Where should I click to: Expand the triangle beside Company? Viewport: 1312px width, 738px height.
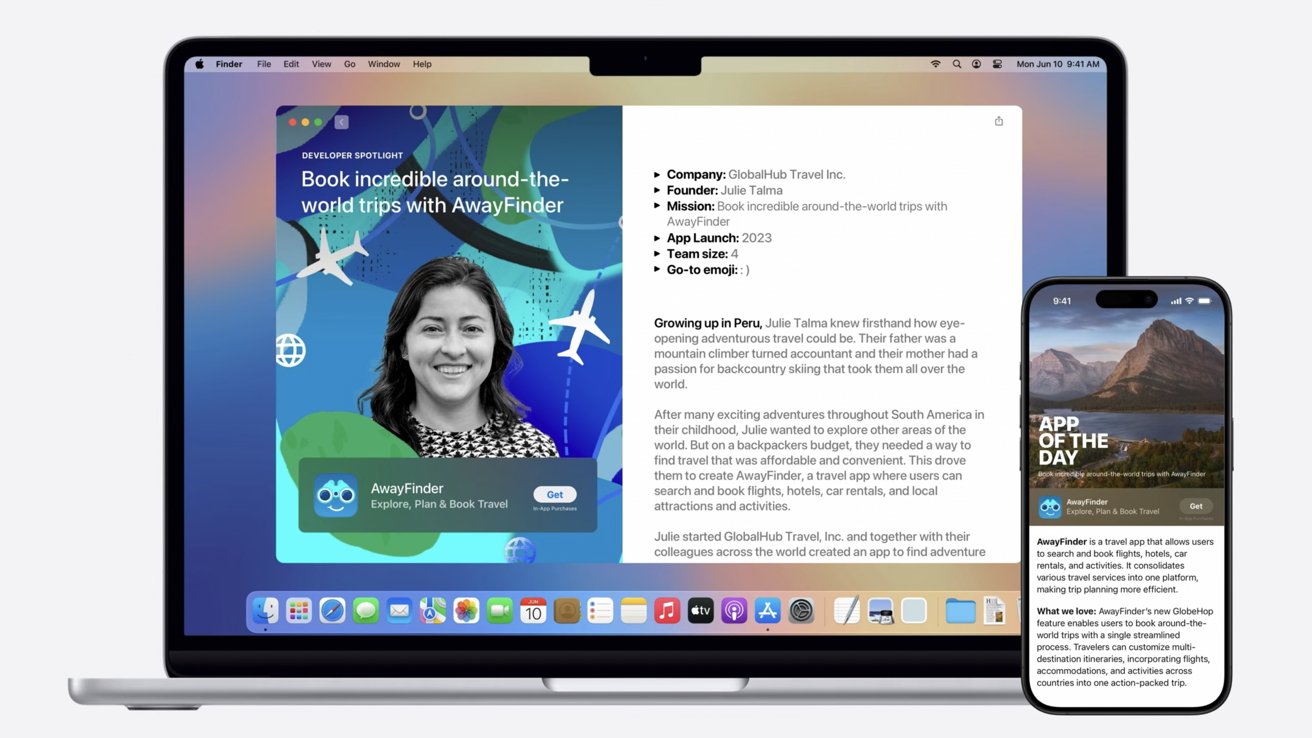click(657, 174)
